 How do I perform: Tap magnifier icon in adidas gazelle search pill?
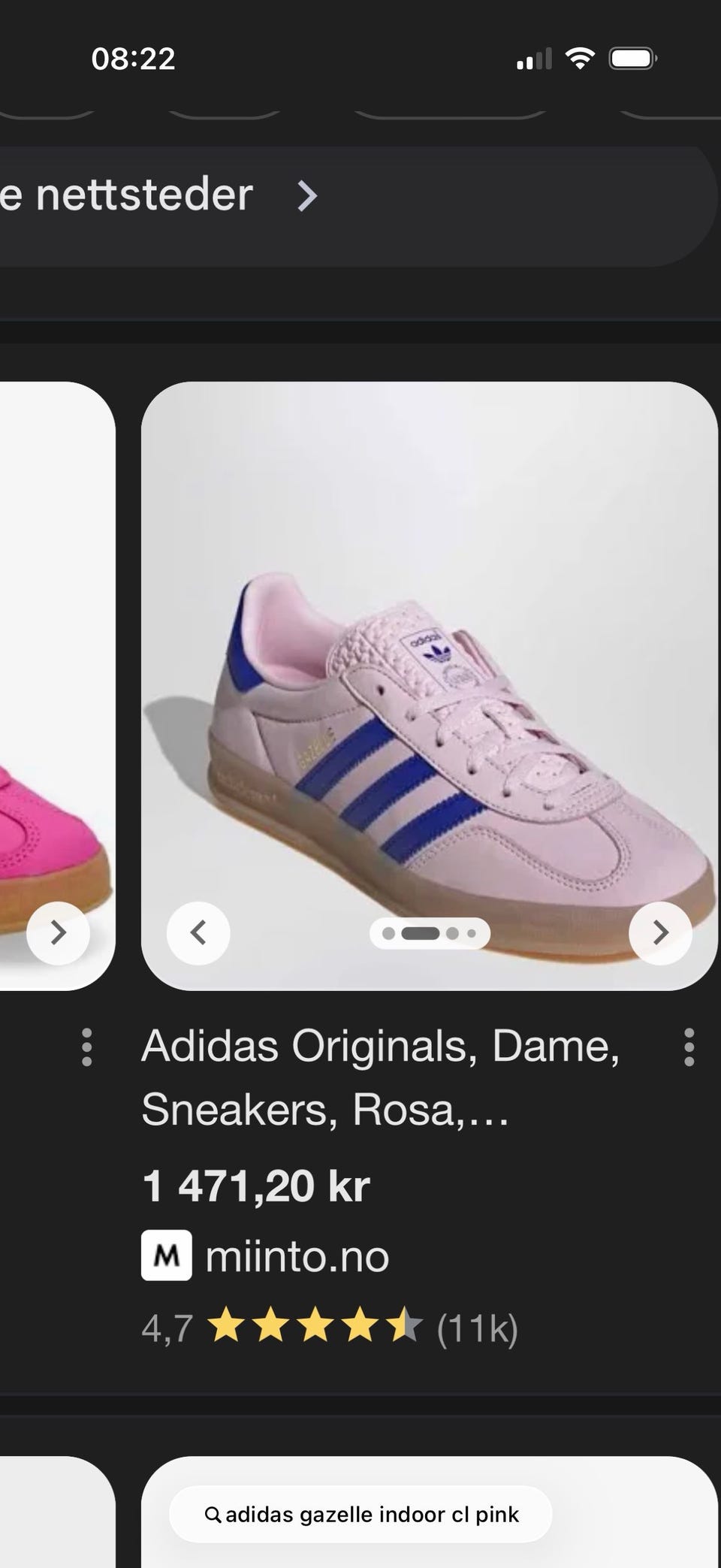[x=213, y=1515]
